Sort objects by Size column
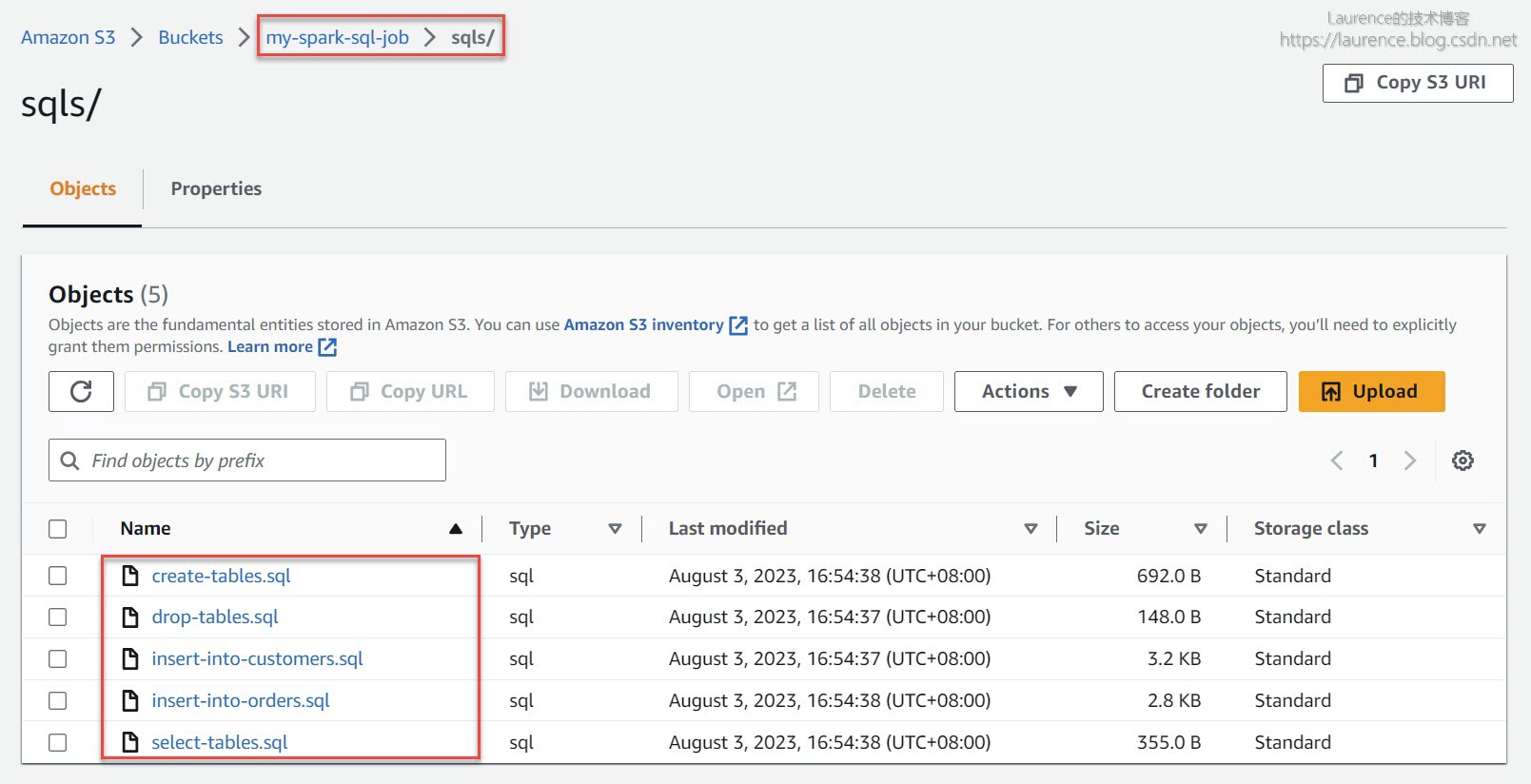 pos(1201,529)
